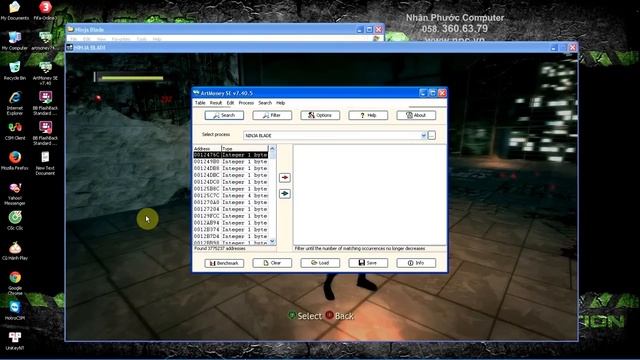Viewport: 640px width, 360px height.
Task: Click the address list scroll-up arrow
Action: 272,148
